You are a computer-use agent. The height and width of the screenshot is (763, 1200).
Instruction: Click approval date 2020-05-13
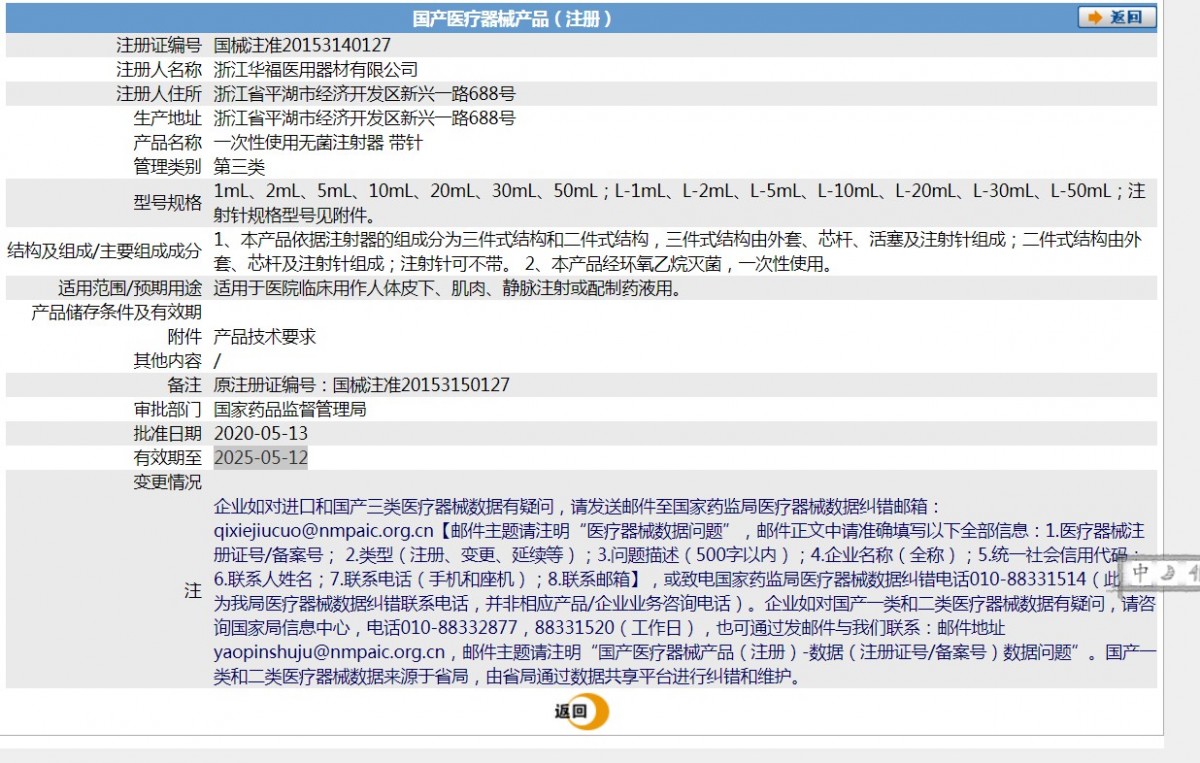point(261,434)
